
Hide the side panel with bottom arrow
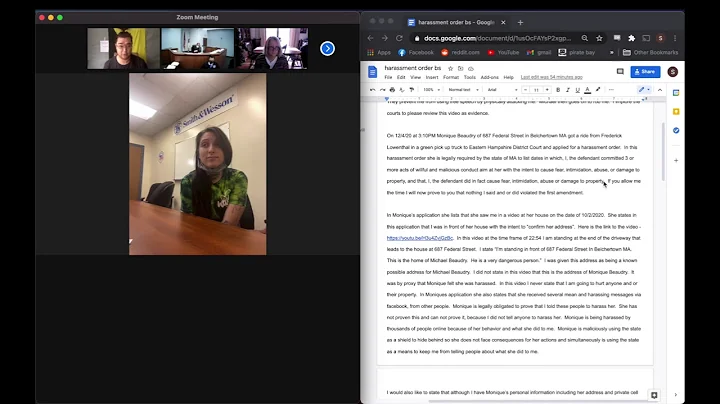coord(675,395)
